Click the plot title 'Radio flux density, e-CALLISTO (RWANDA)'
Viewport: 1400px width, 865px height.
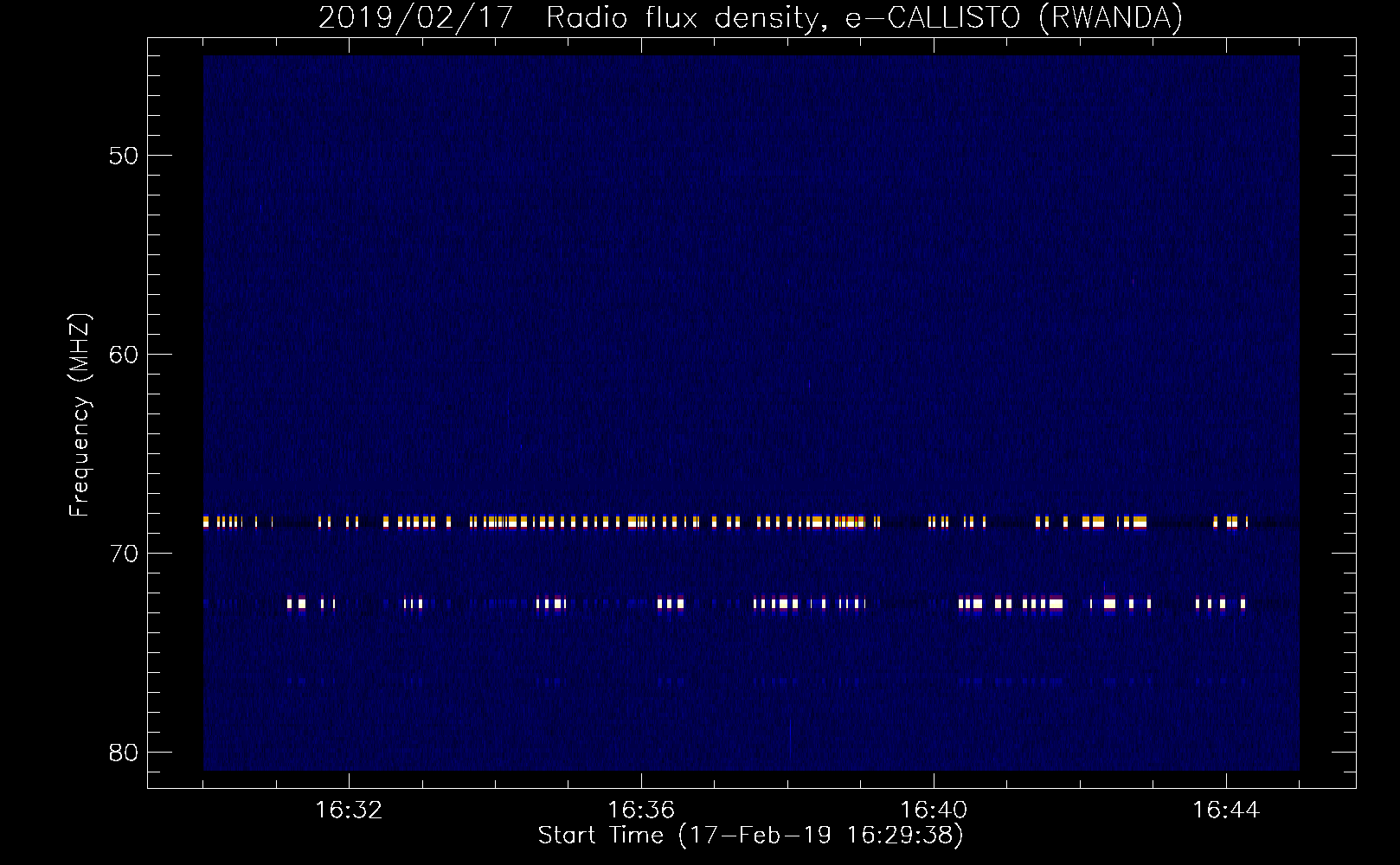(864, 18)
